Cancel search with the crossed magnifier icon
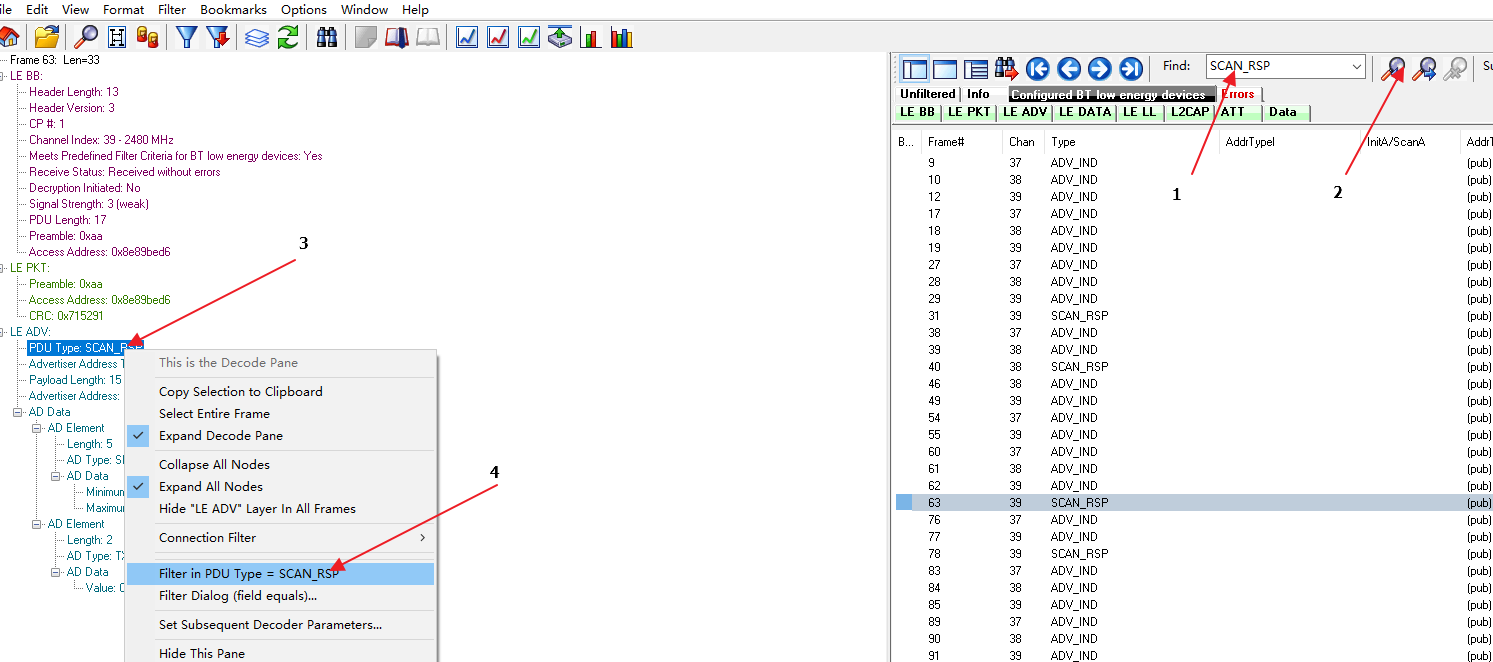The width and height of the screenshot is (1493, 662). pos(1455,68)
